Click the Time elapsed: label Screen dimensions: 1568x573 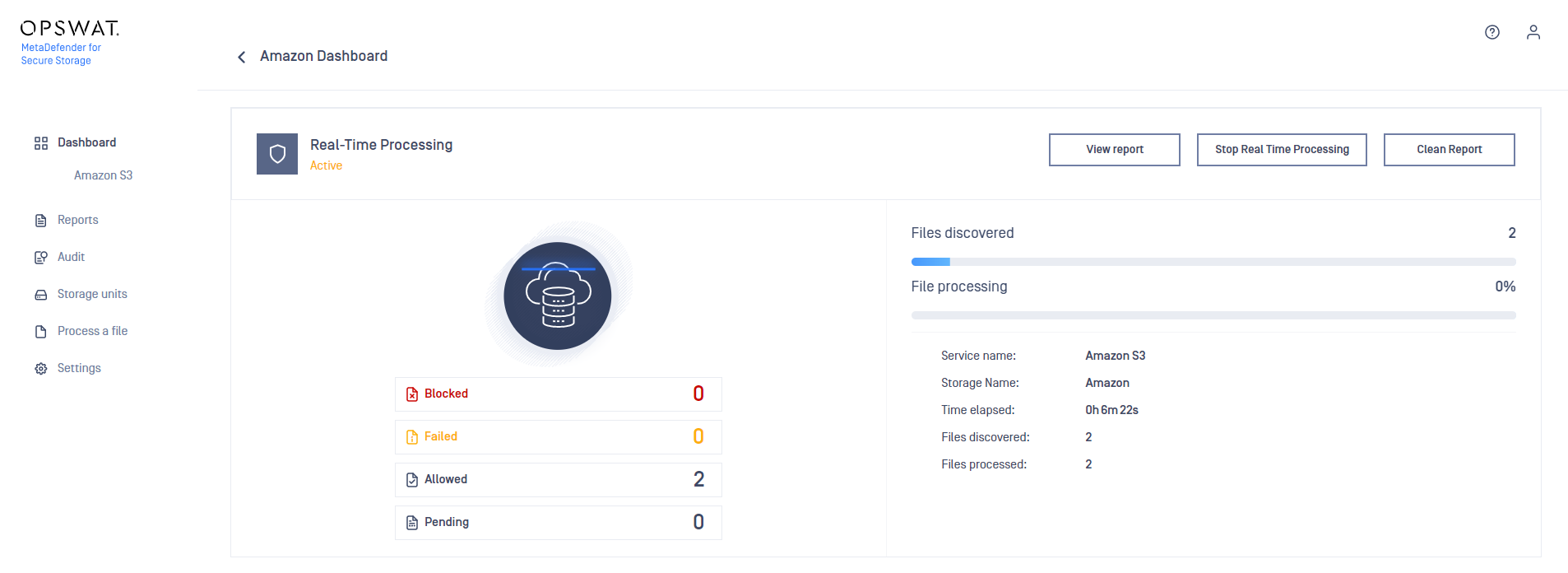click(978, 410)
